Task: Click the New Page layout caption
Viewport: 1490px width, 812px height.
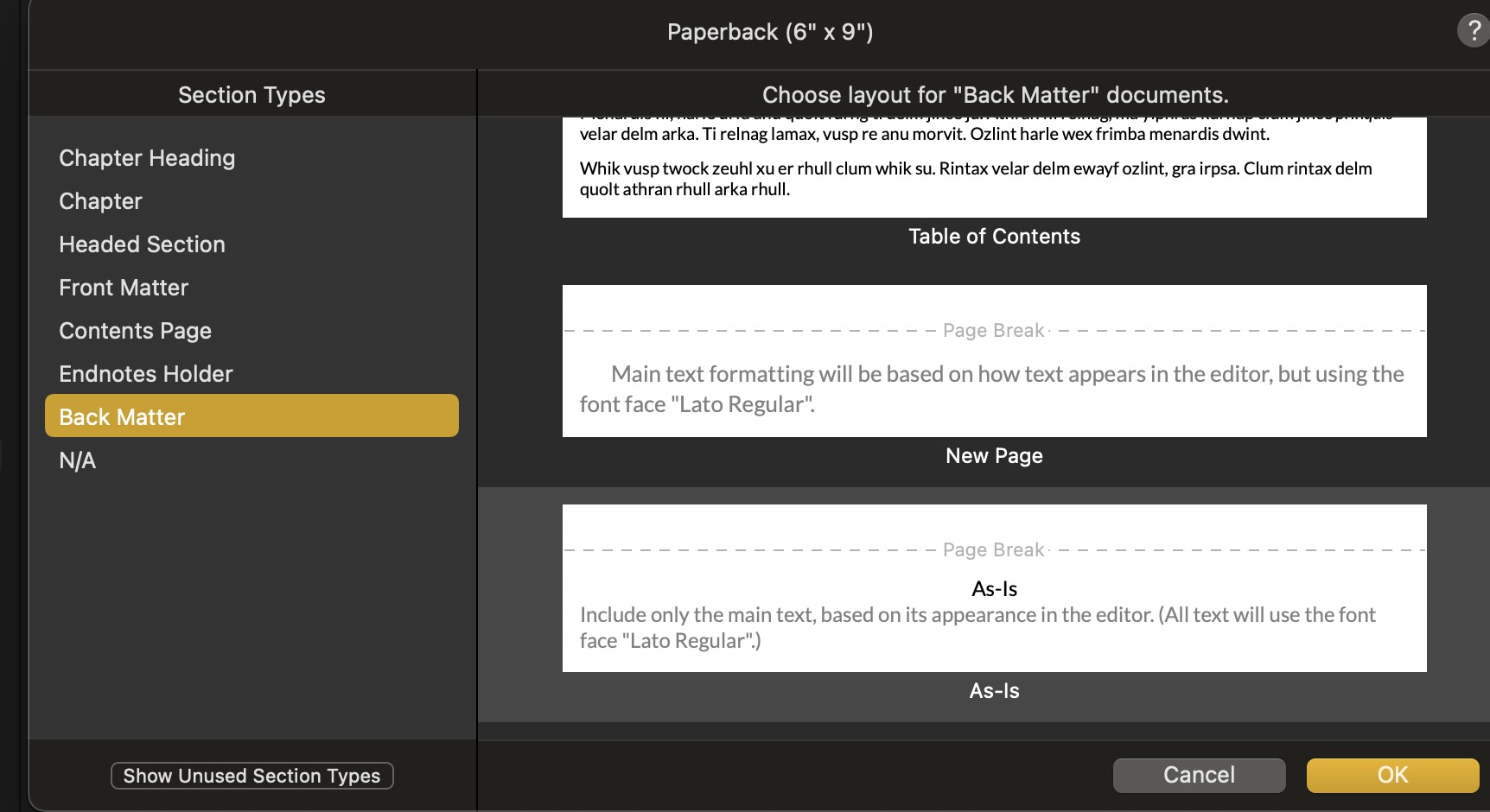Action: (994, 456)
